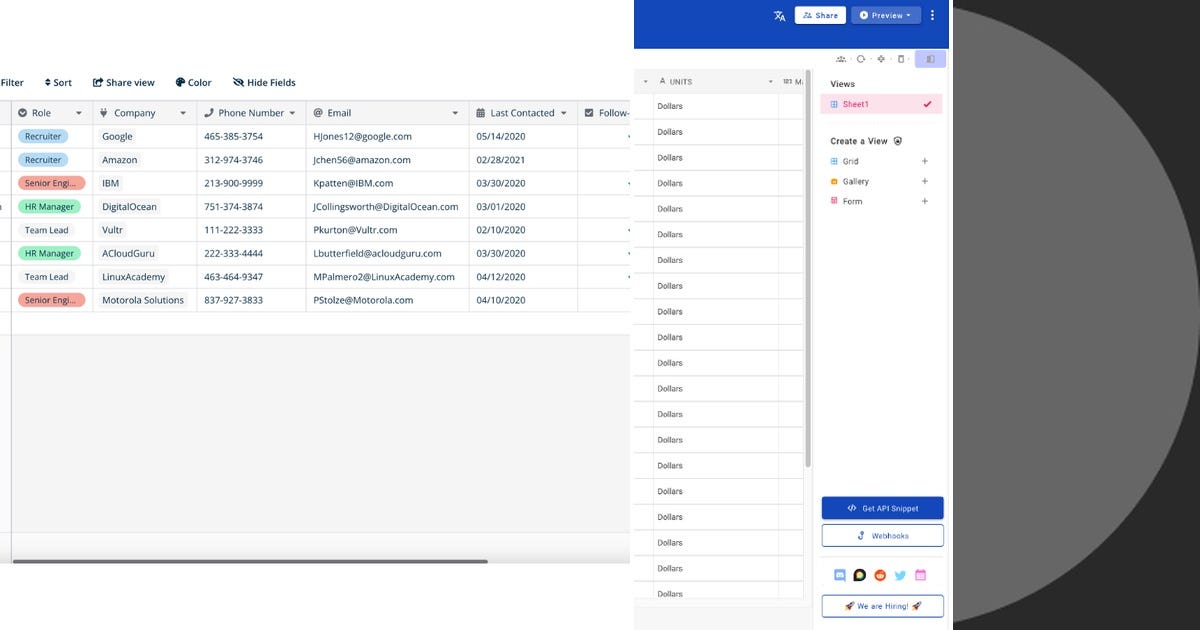The height and width of the screenshot is (630, 1200).
Task: Click the Webhooks button
Action: 882,534
